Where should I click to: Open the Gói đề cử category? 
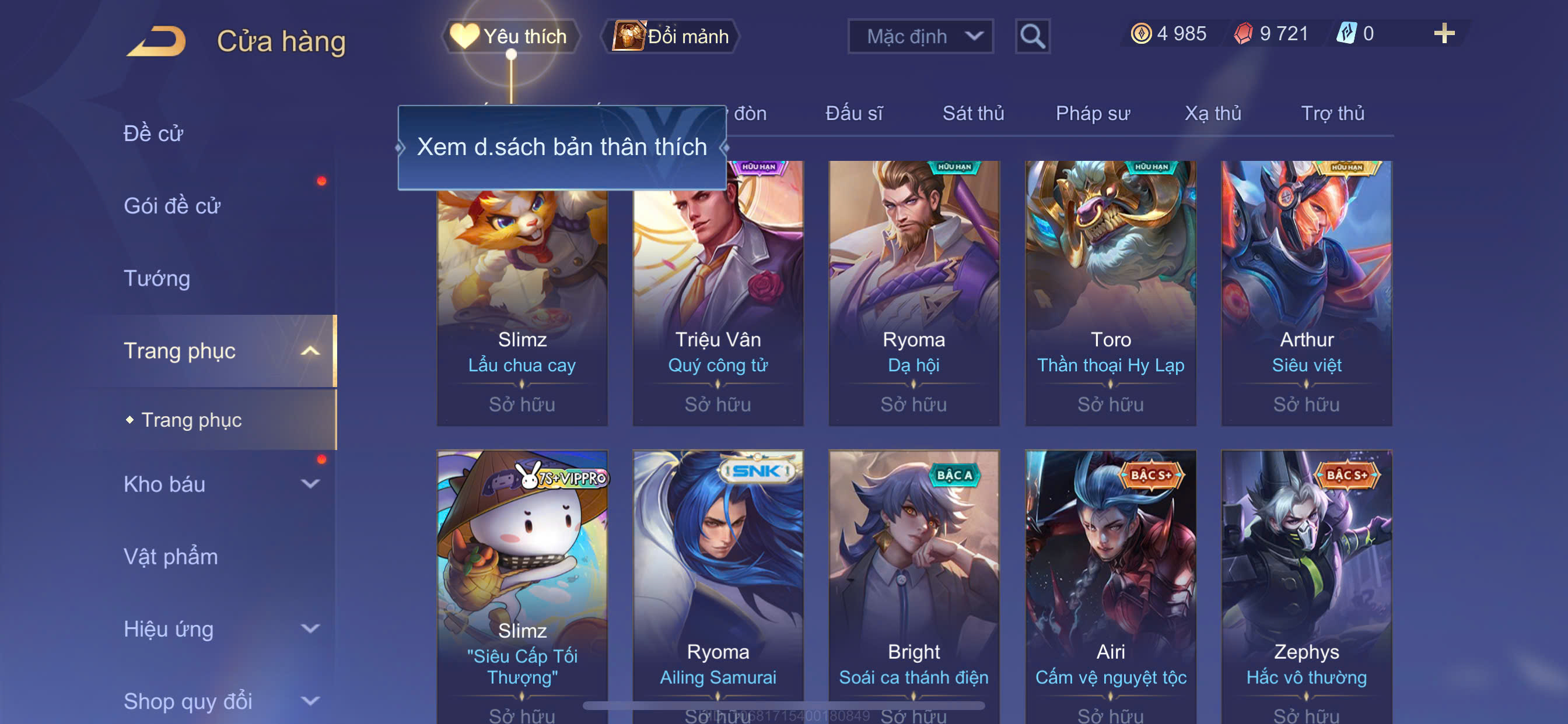171,206
